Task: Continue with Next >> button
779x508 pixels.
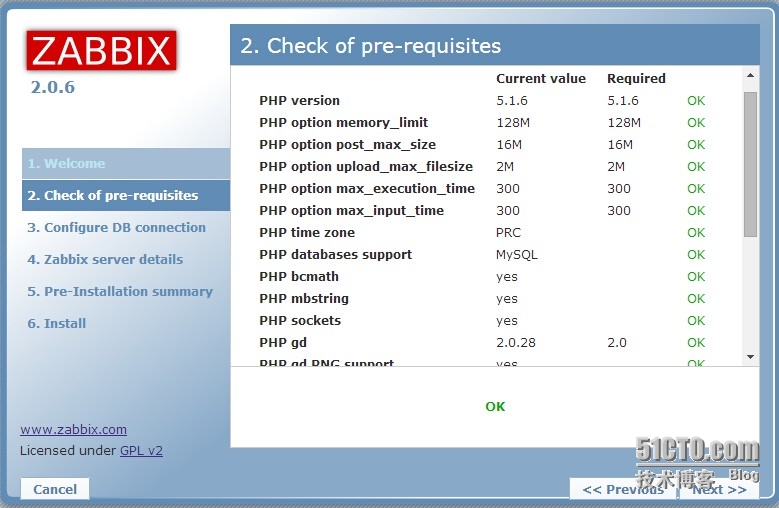Action: [719, 489]
